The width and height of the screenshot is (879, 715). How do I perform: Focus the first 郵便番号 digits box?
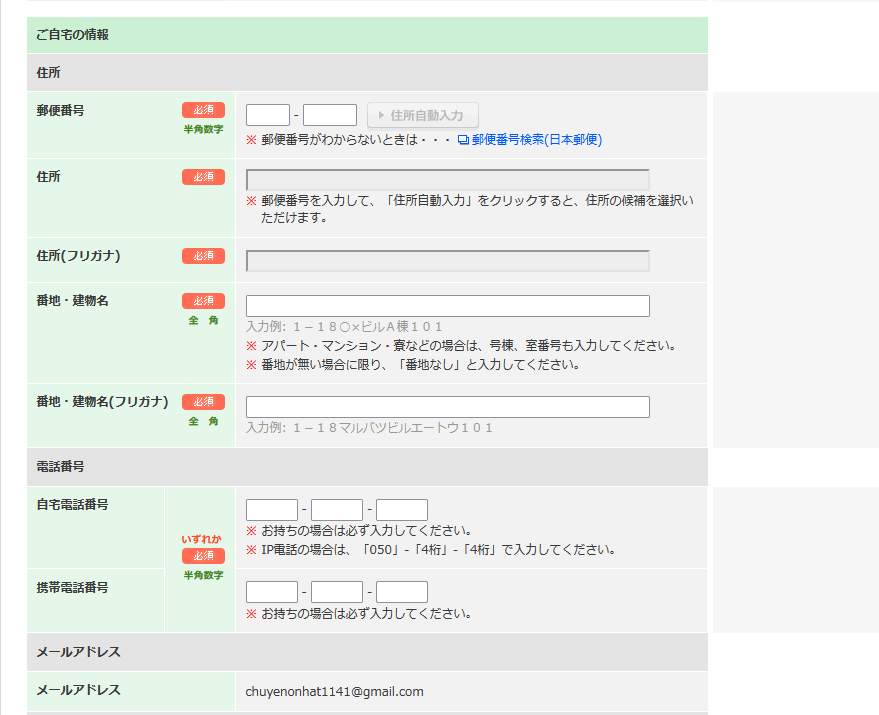(x=267, y=115)
